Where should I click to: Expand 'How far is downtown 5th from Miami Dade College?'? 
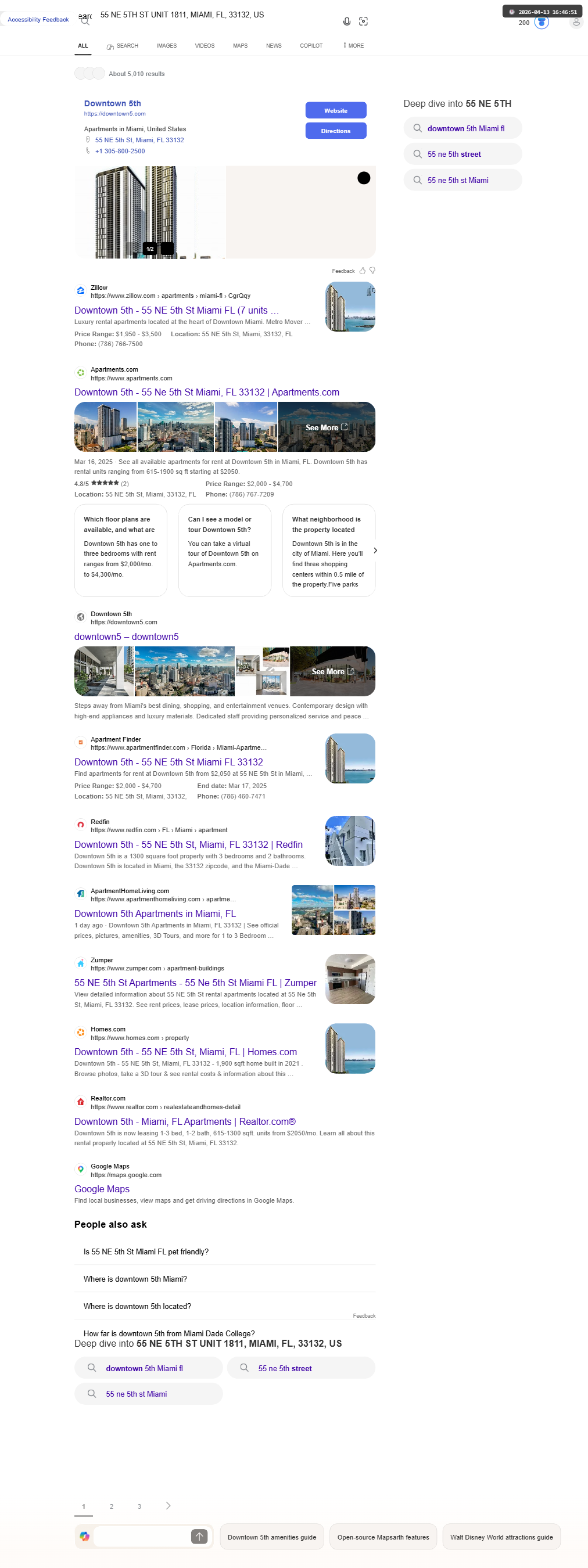(225, 1333)
